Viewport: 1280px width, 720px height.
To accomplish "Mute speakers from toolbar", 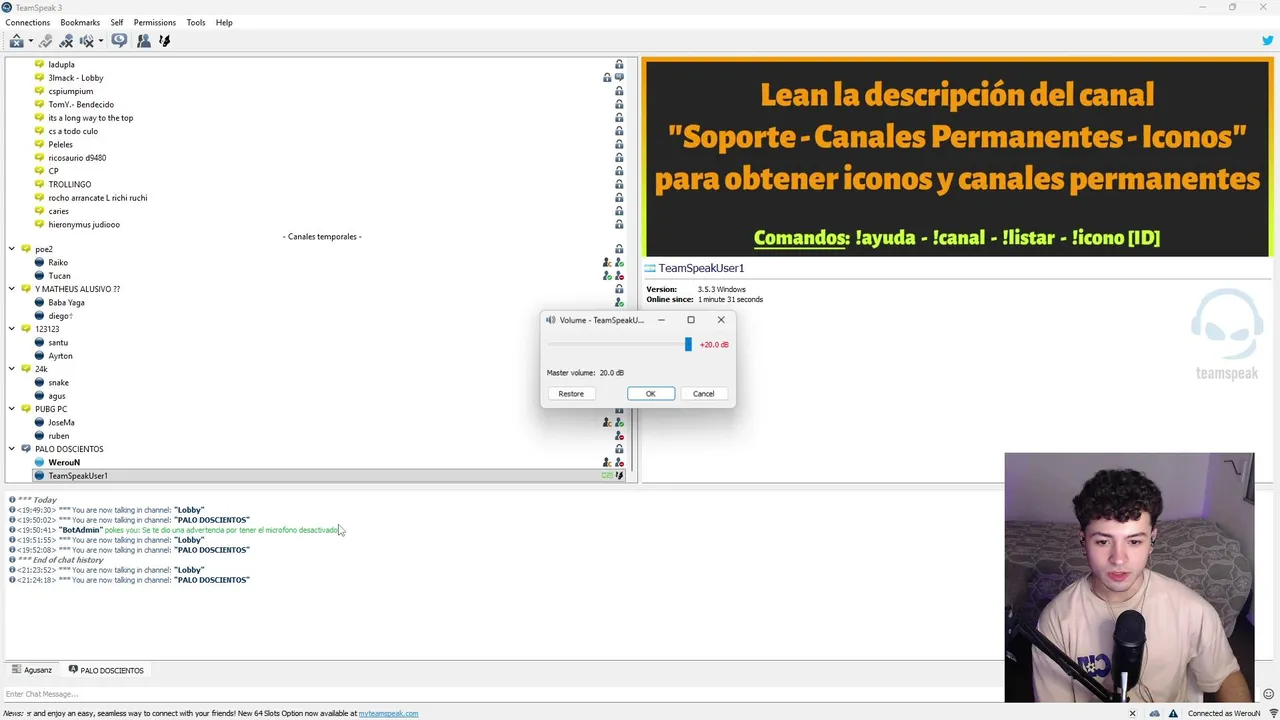I will 86,41.
